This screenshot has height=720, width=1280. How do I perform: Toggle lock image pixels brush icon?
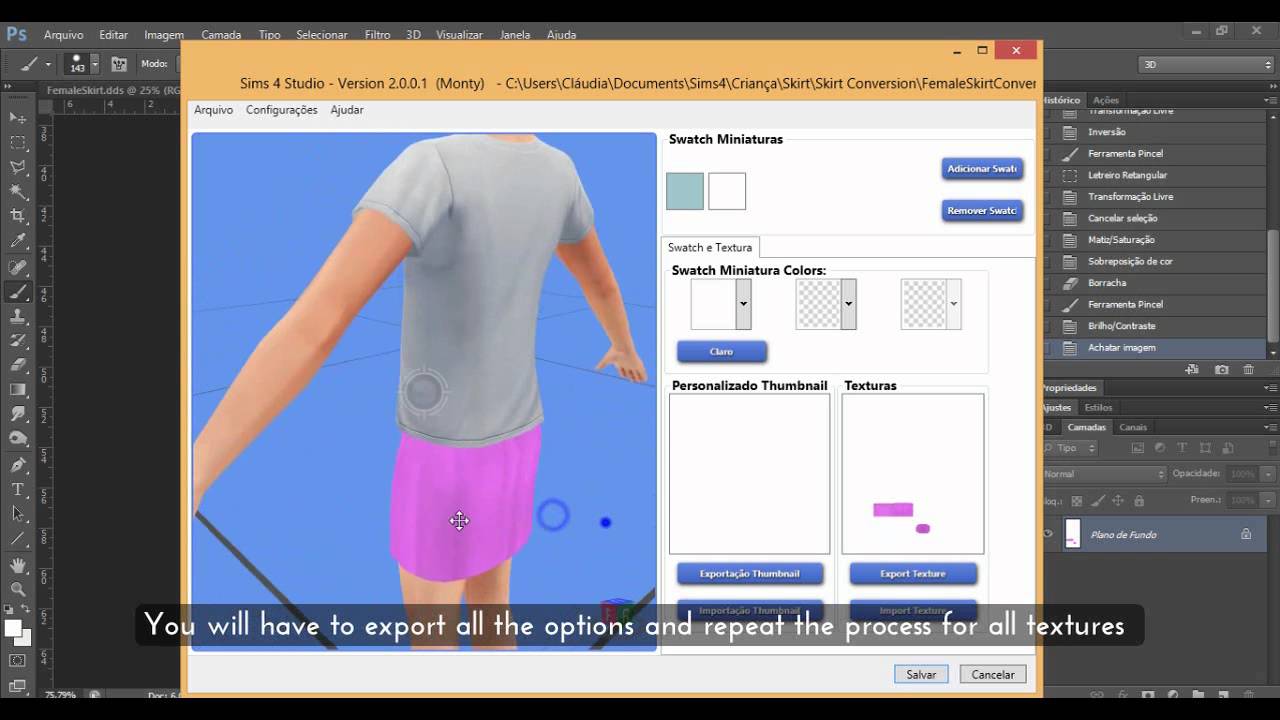[1097, 500]
